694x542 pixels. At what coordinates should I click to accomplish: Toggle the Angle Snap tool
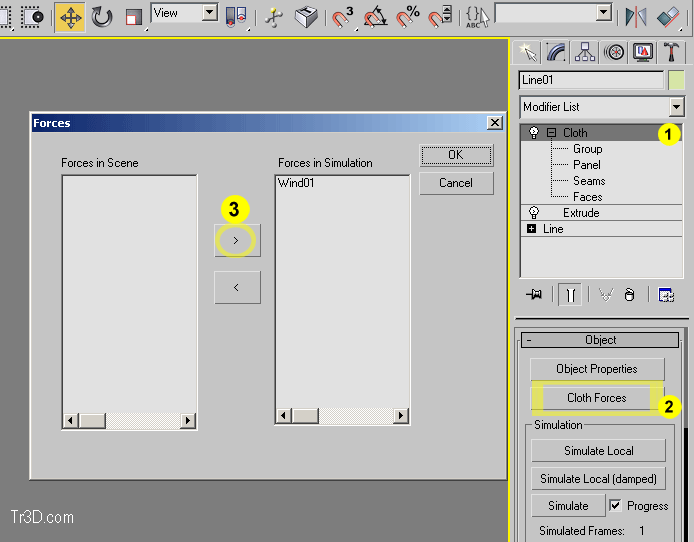point(375,17)
